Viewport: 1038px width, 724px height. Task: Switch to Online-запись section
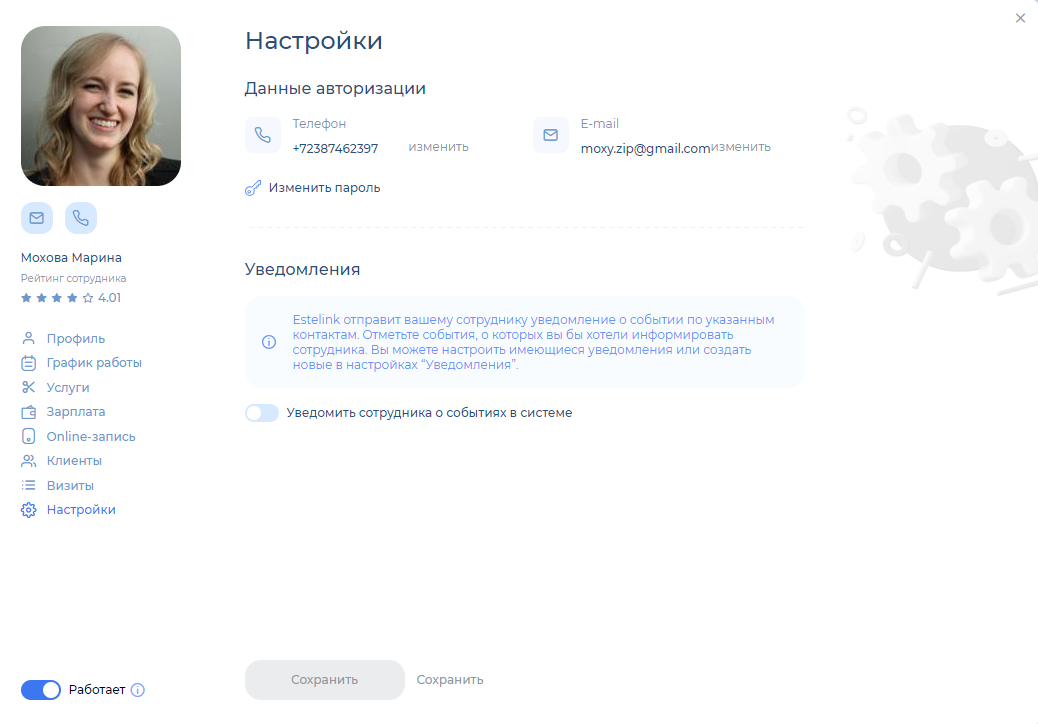[x=90, y=437]
